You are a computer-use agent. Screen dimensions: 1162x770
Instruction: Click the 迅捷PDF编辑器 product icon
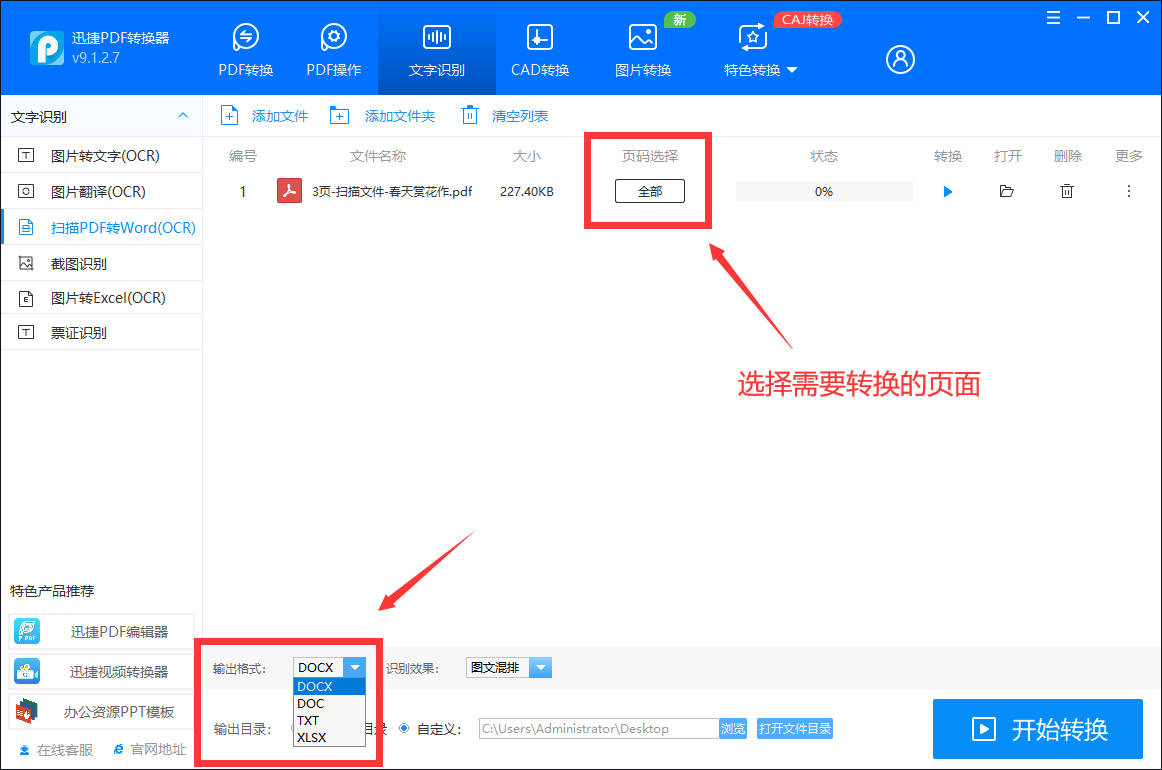click(x=27, y=631)
